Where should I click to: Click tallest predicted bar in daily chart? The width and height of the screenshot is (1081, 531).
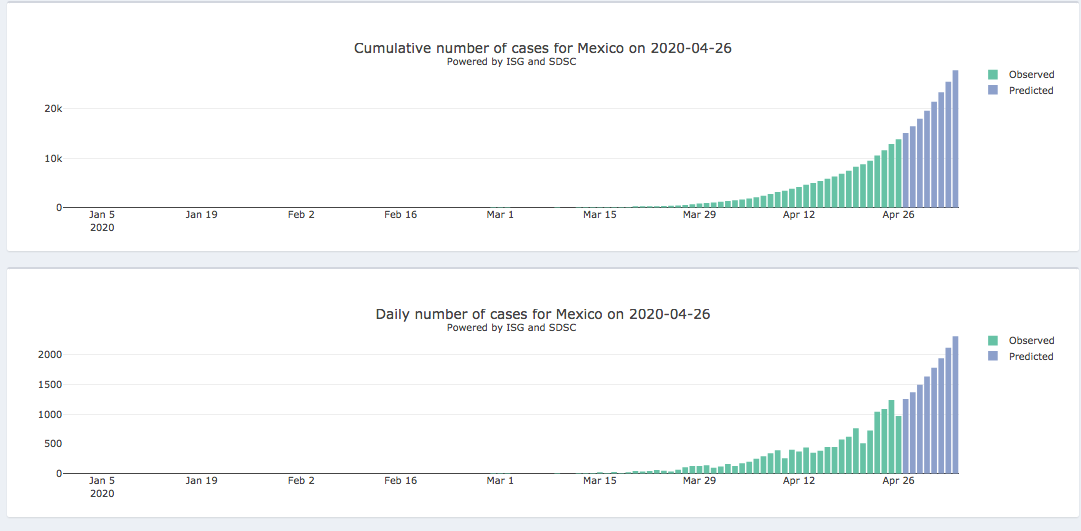tap(955, 405)
